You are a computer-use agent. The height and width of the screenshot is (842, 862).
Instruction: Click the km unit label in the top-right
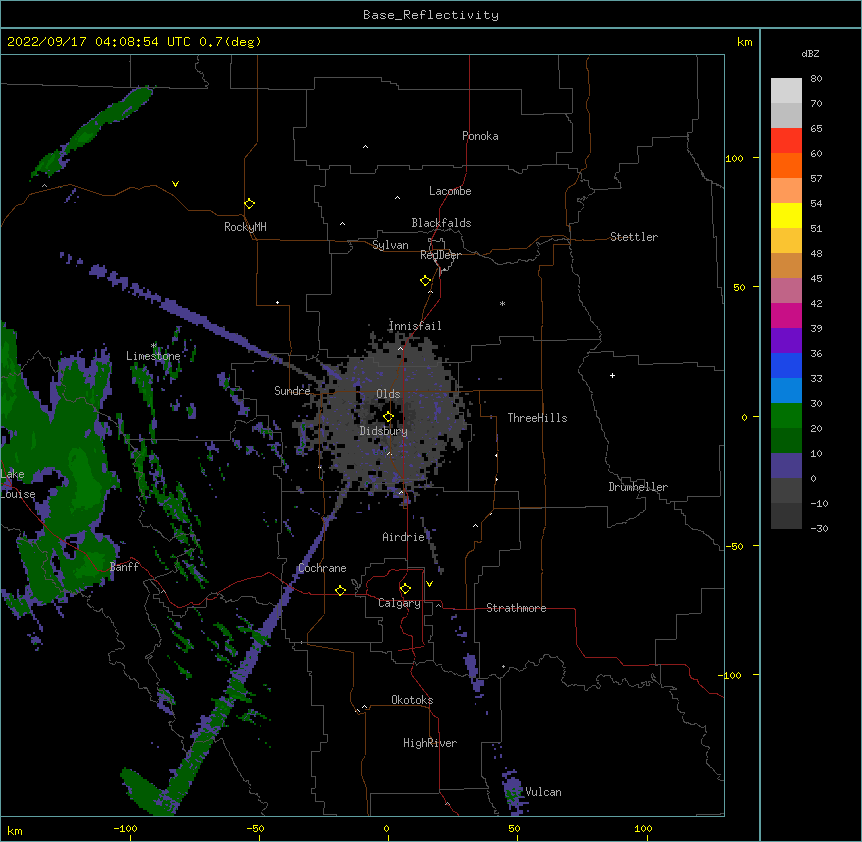point(744,42)
